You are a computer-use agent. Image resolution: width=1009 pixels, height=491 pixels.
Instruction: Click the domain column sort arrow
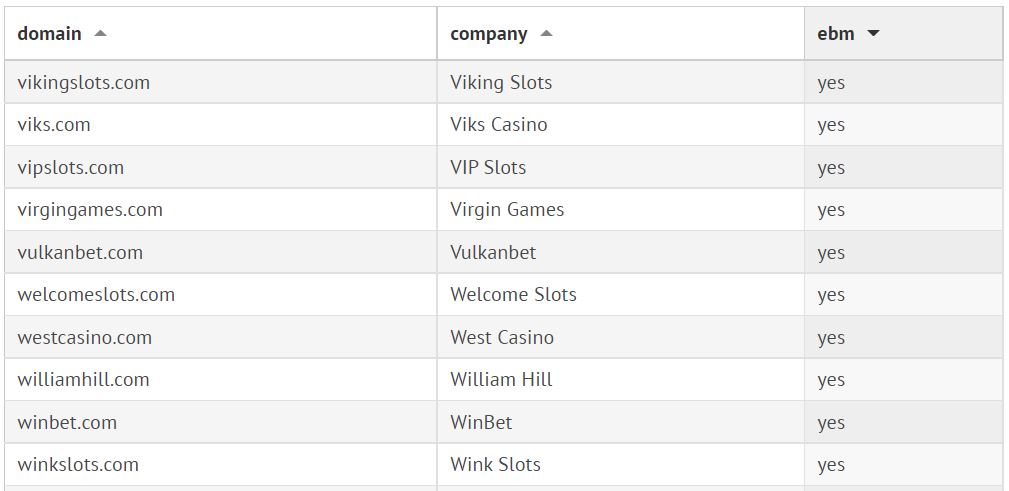100,33
